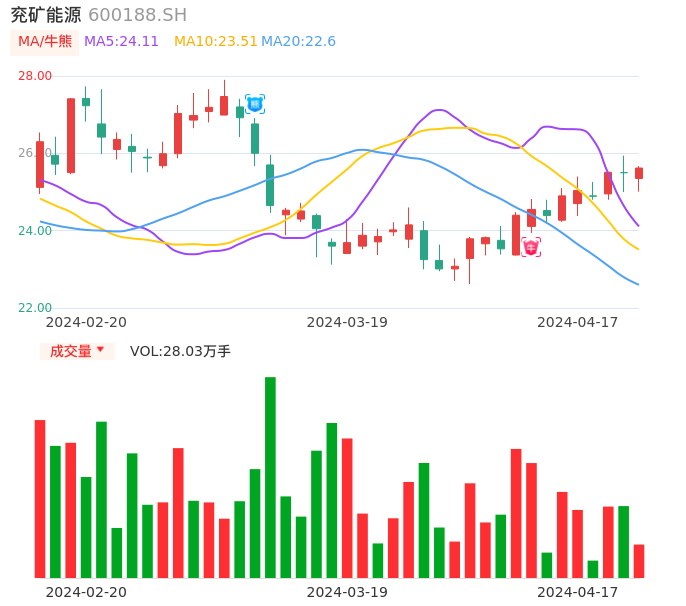Select the tallest green volume bar

tap(270, 477)
